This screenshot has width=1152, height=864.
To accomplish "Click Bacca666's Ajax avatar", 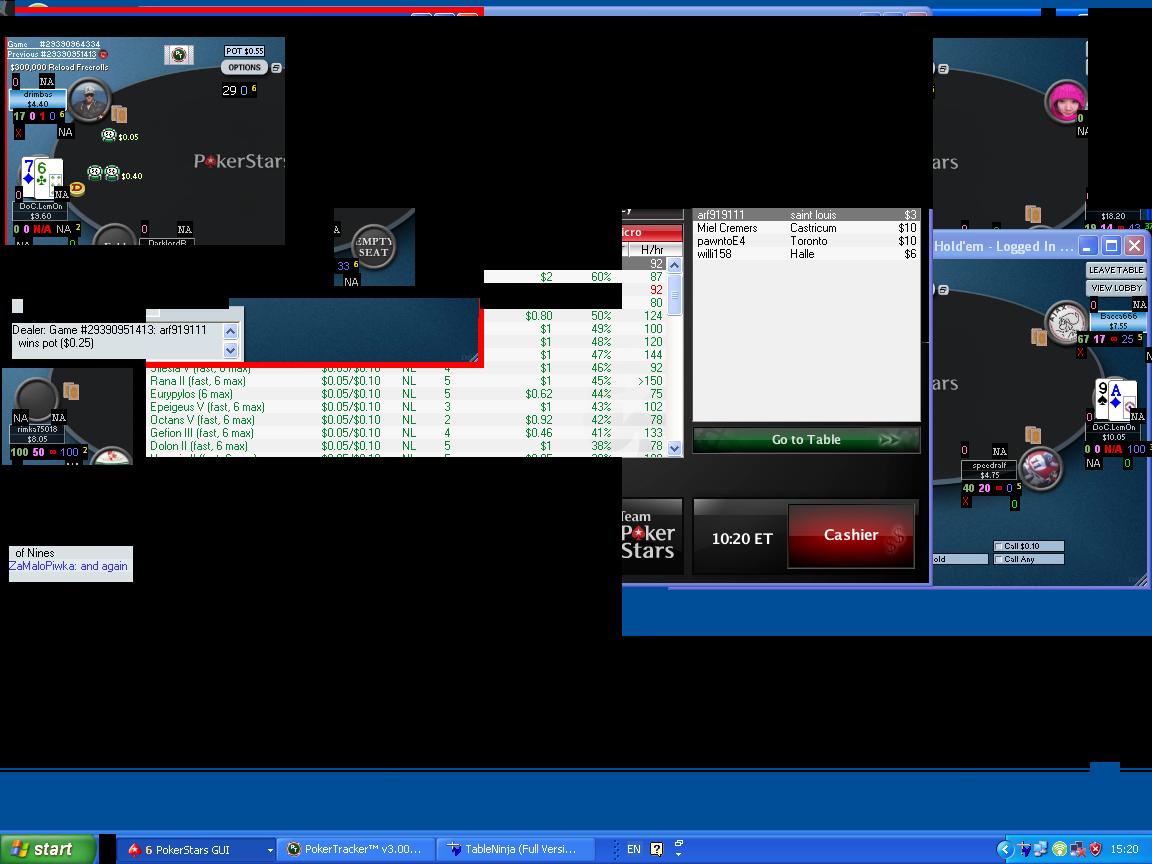I will click(1066, 322).
